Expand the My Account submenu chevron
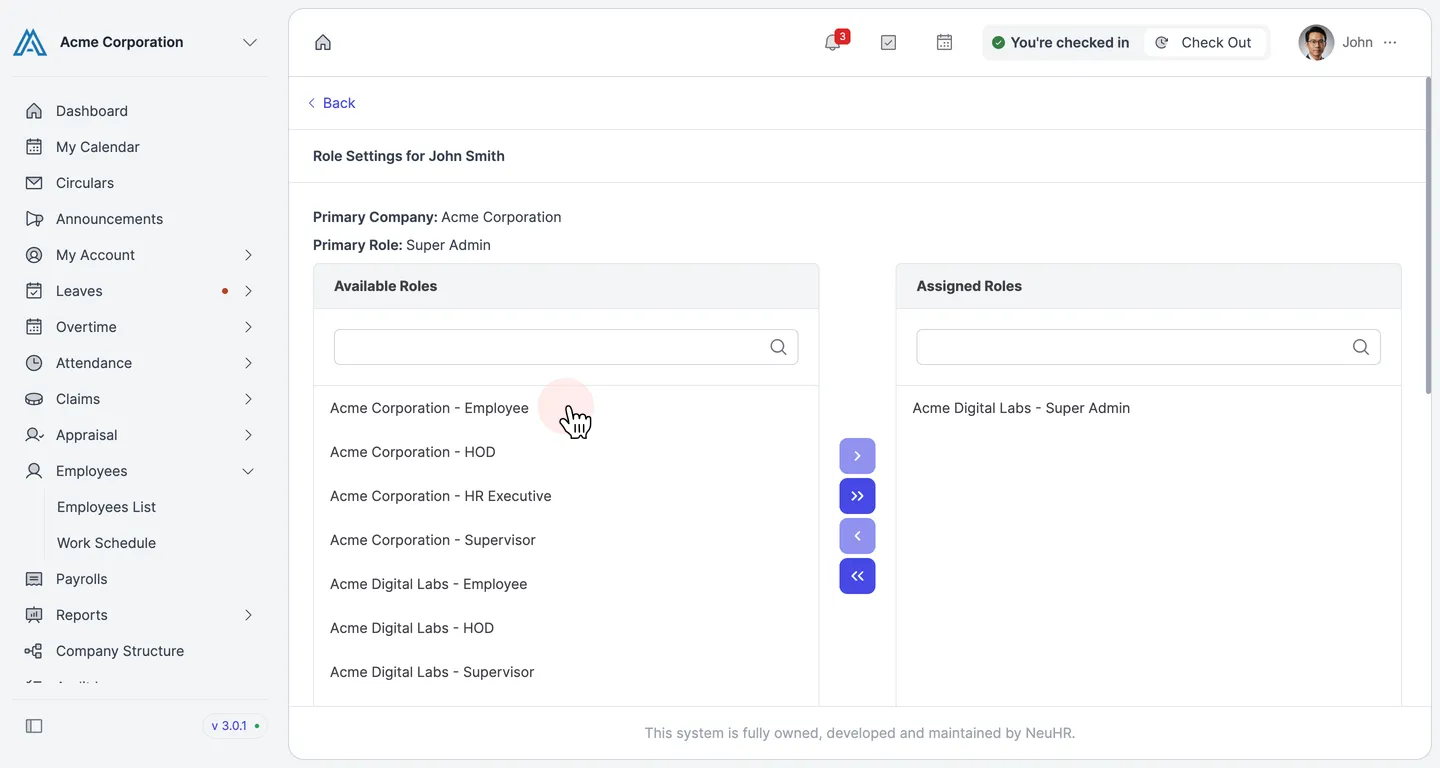Viewport: 1440px width, 768px height. 248,255
